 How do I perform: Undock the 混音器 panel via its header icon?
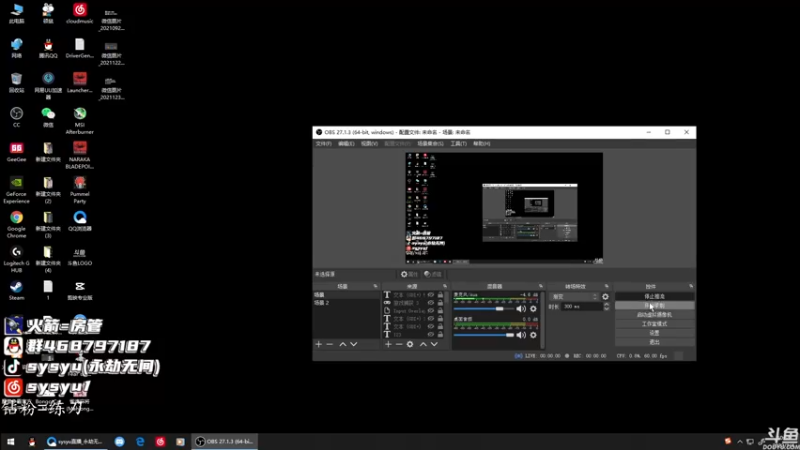[541, 286]
